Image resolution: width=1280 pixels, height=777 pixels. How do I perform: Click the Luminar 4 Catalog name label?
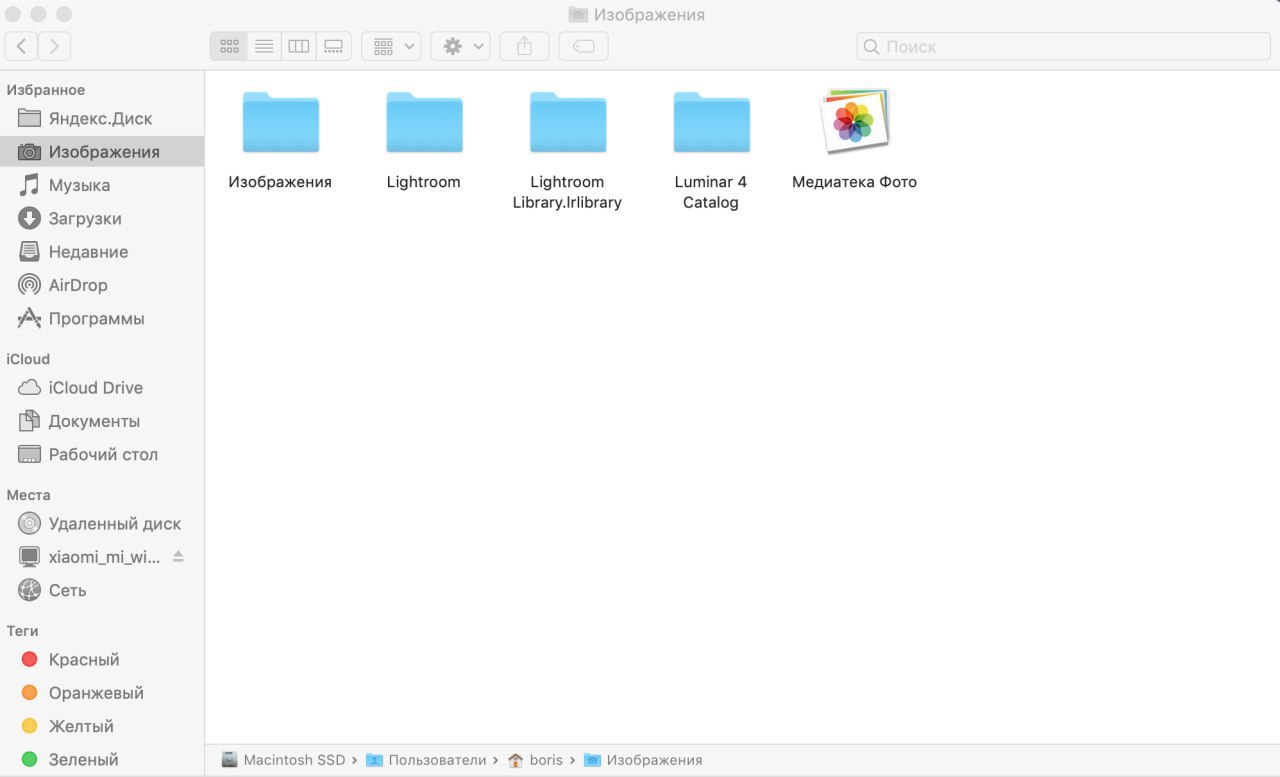[711, 192]
